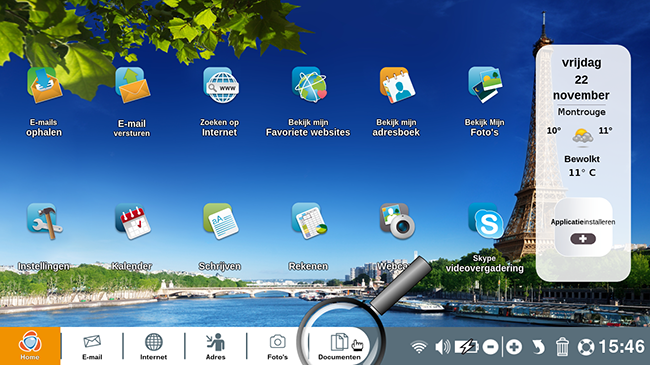Click the orange Home button
This screenshot has width=650, height=365.
[30, 346]
